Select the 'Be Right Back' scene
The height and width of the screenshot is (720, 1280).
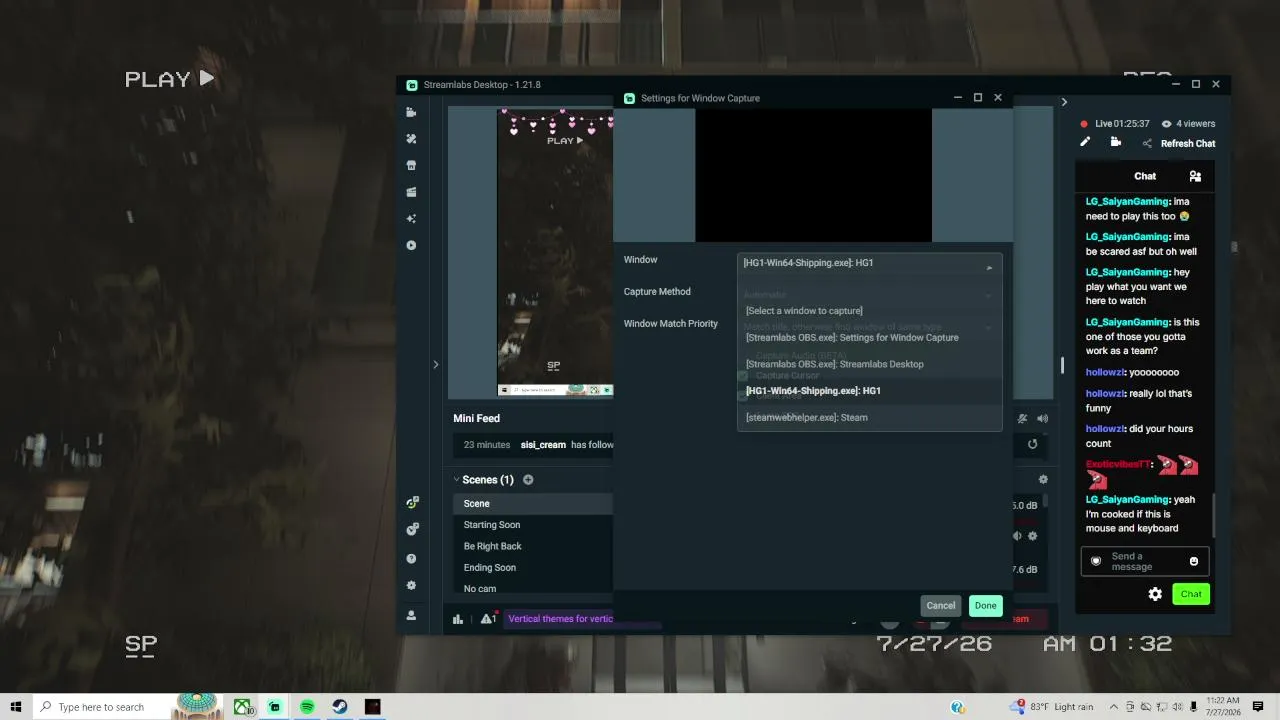point(533,546)
